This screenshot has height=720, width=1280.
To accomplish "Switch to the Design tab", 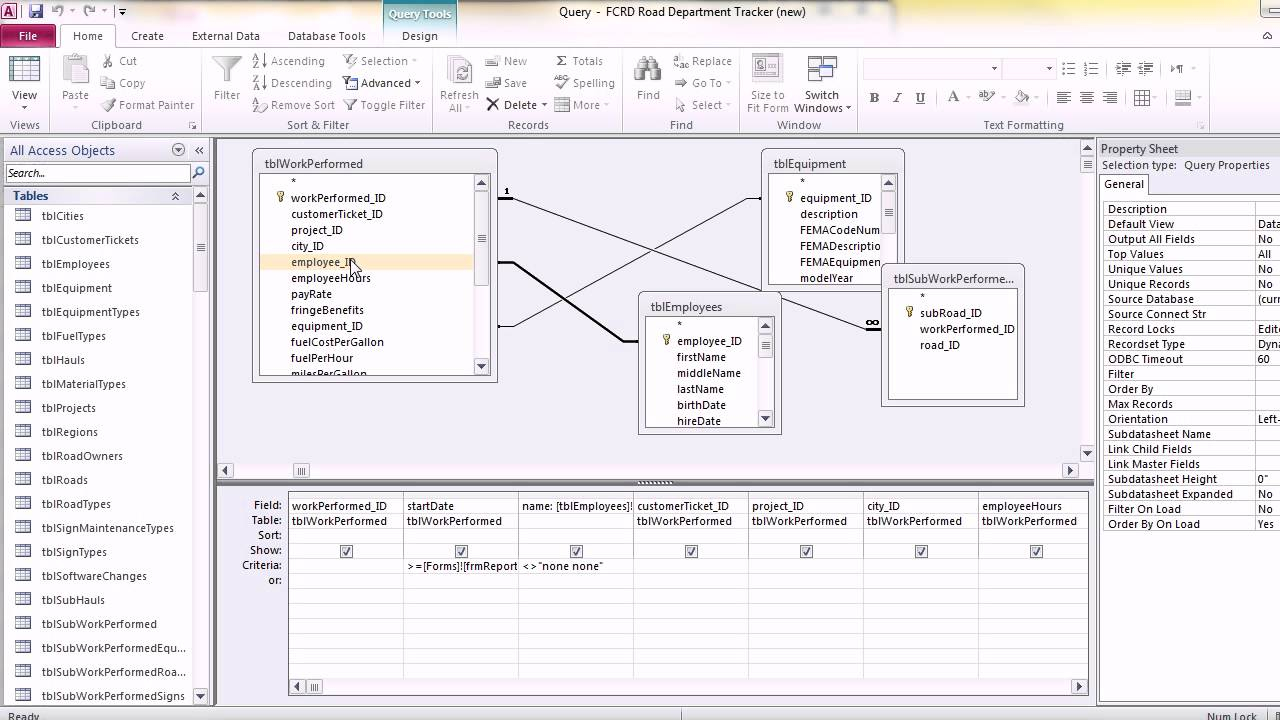I will pos(419,36).
